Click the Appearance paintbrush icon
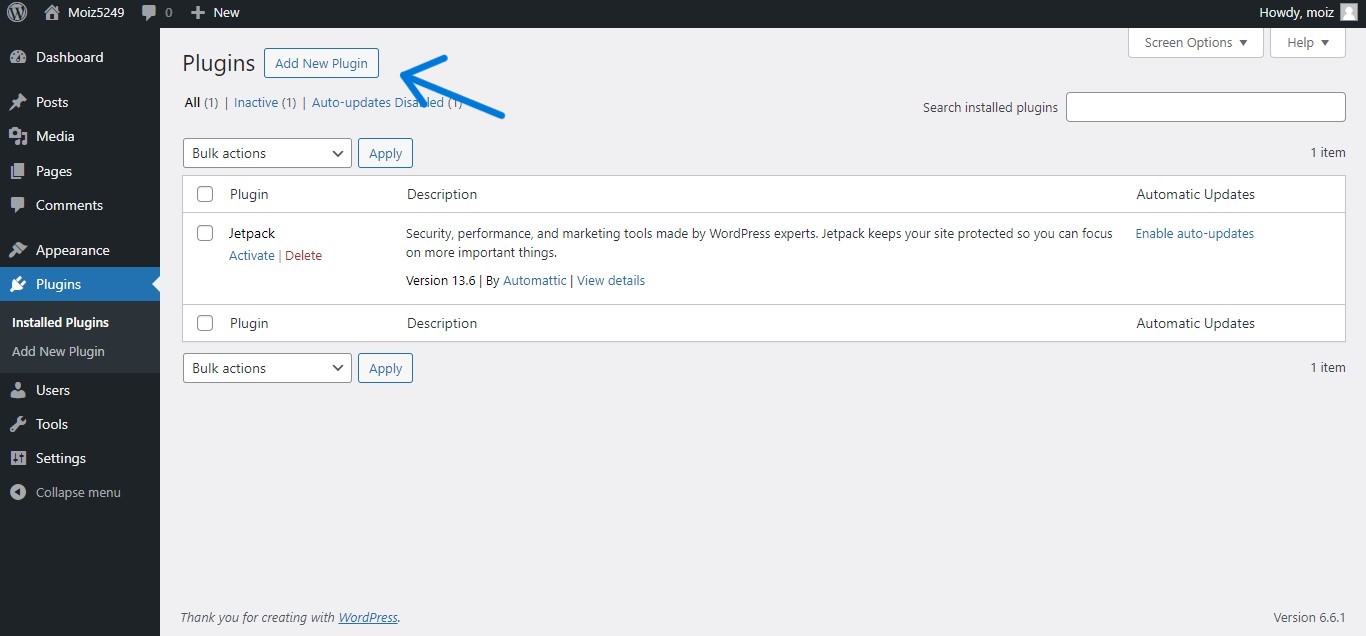 (18, 250)
